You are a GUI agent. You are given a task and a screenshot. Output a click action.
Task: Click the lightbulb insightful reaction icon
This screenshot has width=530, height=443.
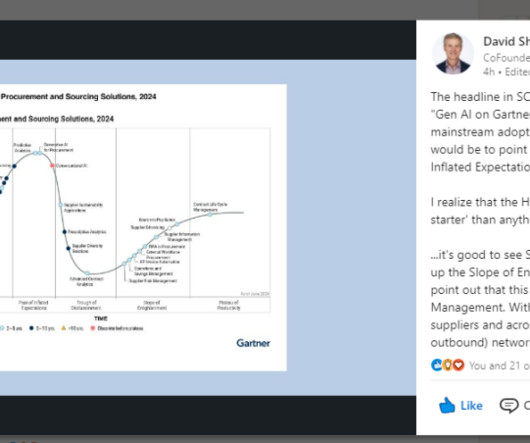447,365
